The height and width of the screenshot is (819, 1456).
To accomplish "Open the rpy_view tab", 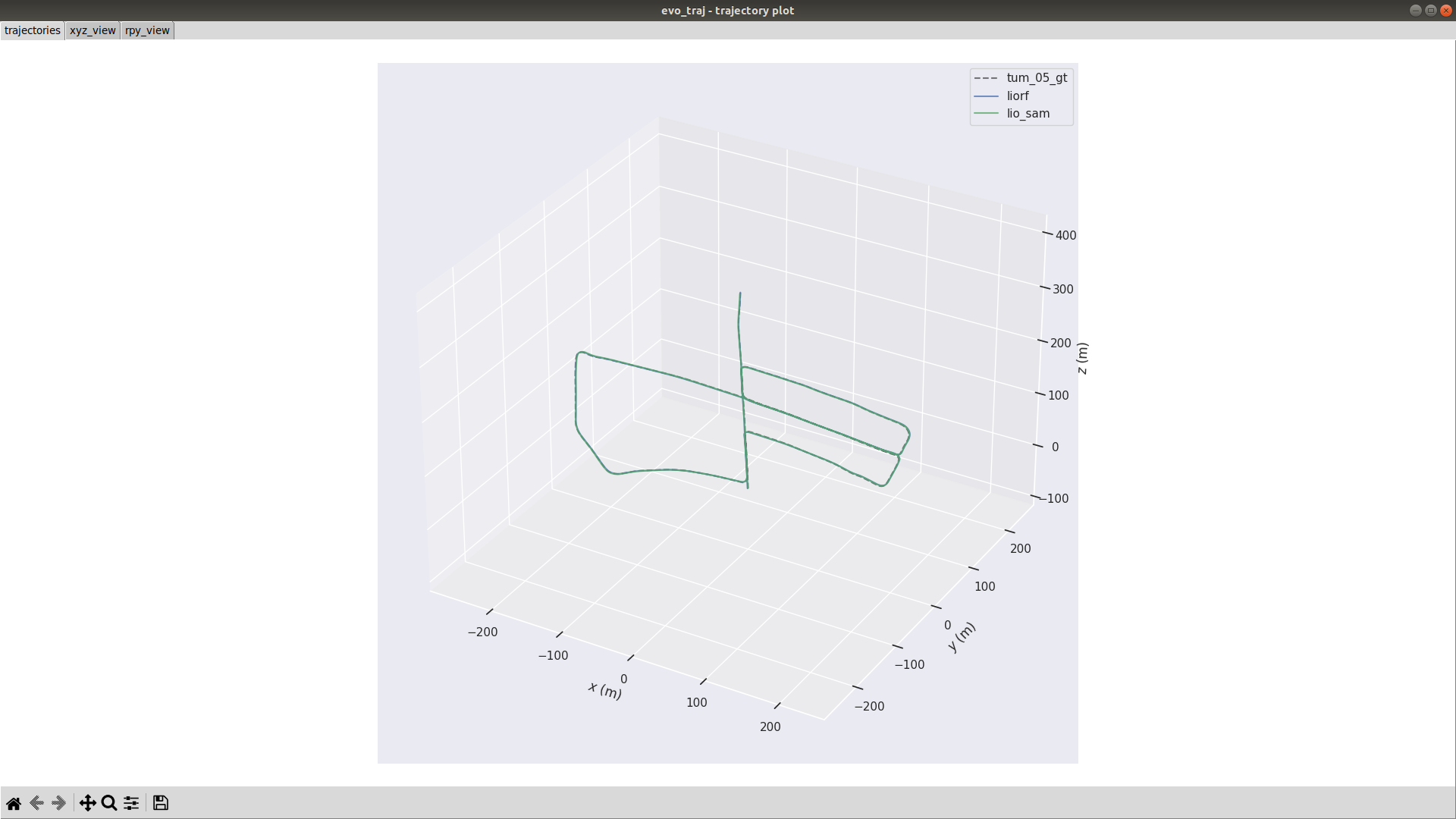I will coord(147,30).
